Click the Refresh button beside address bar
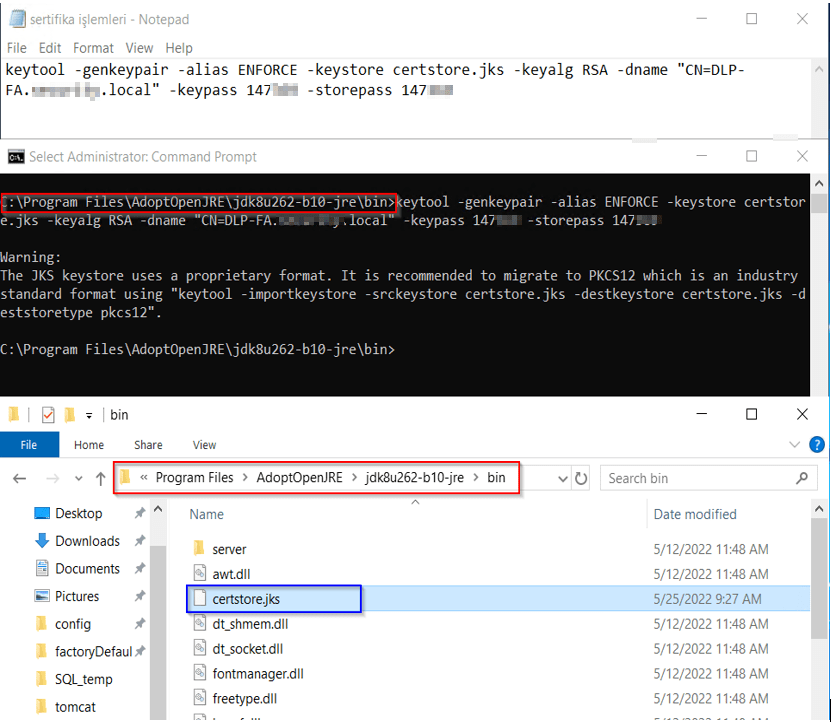The height and width of the screenshot is (725, 832). tap(584, 478)
